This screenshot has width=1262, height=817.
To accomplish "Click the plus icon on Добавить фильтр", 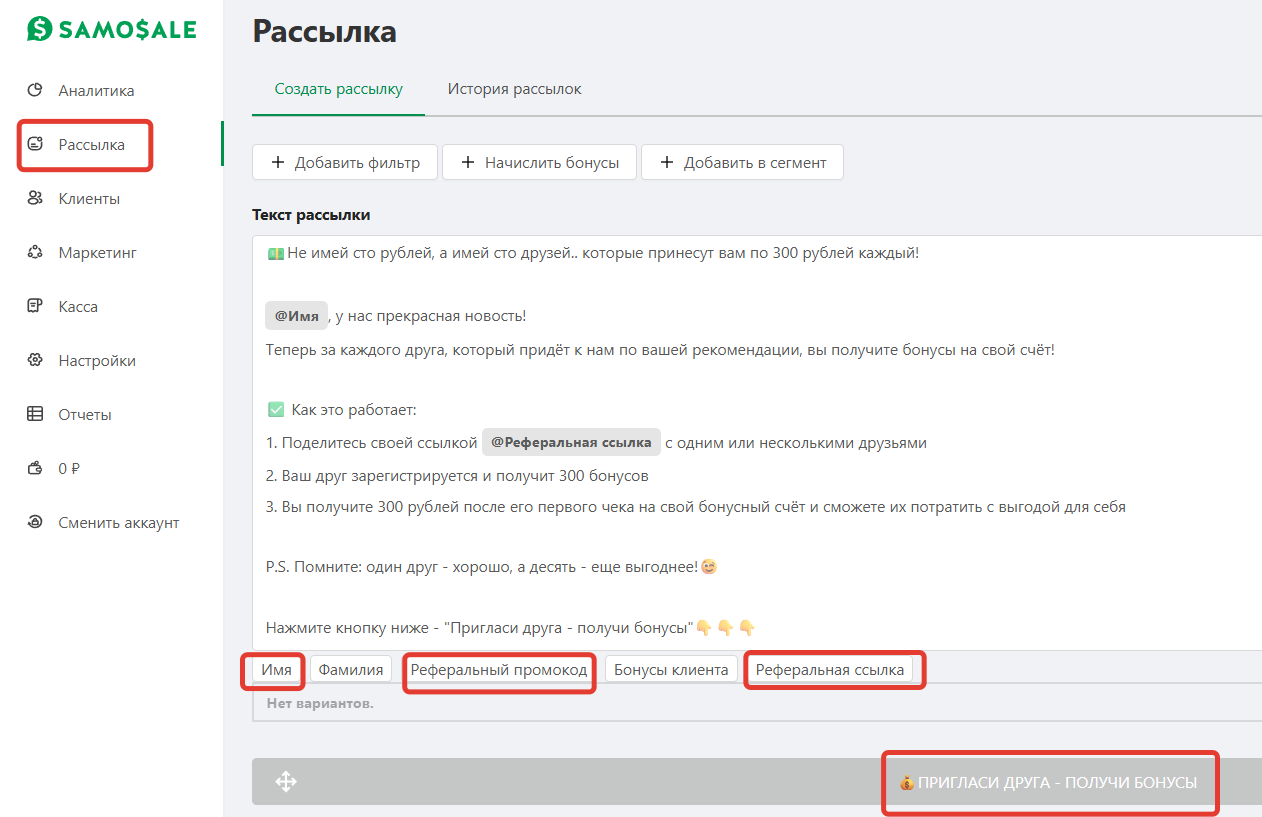I will 277,162.
